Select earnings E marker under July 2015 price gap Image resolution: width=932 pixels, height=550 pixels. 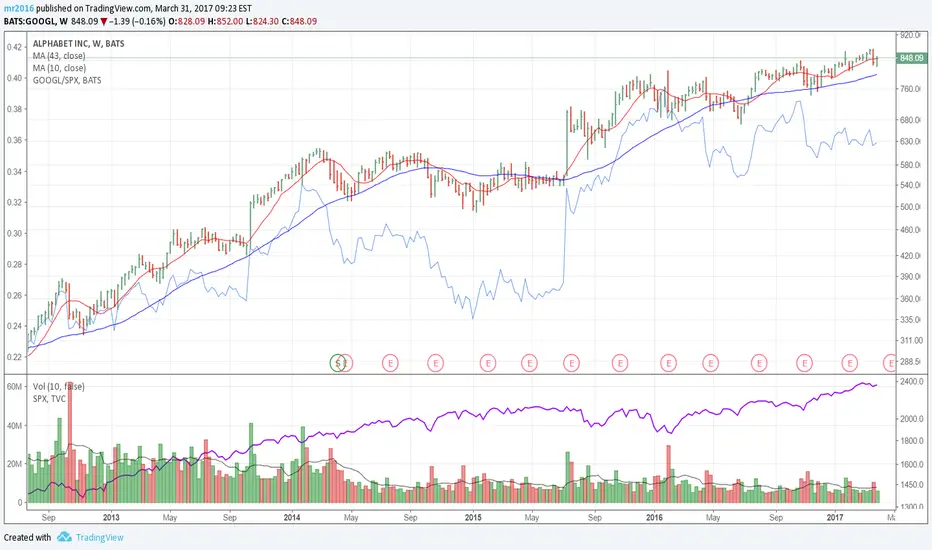(x=571, y=362)
